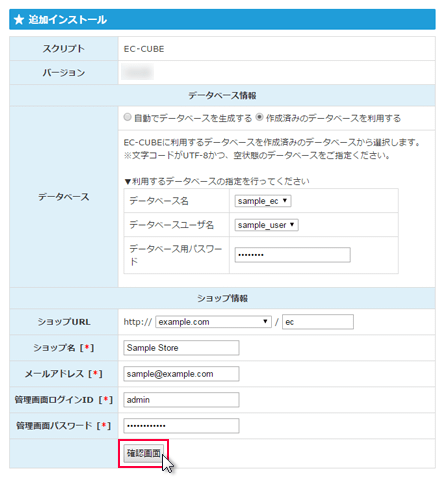
Task: Click the メールアドレス field with sample@example.com
Action: pos(181,374)
